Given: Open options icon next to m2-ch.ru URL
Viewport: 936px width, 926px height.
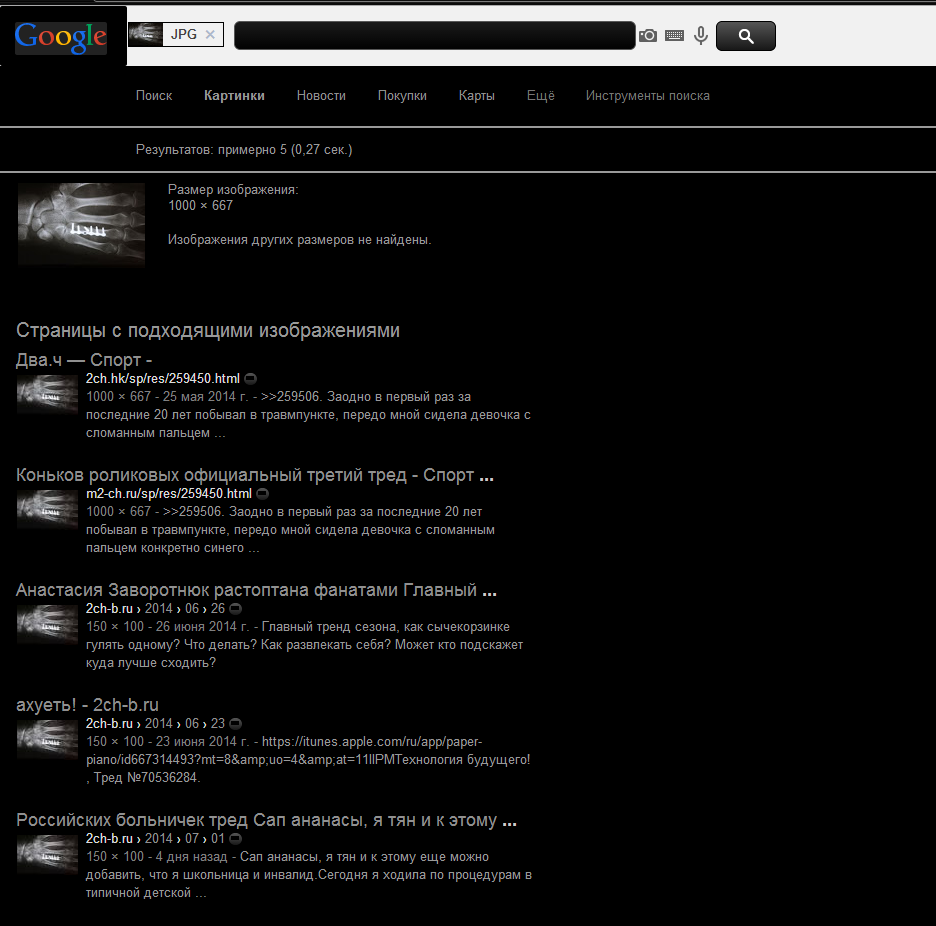Looking at the screenshot, I should tap(263, 494).
